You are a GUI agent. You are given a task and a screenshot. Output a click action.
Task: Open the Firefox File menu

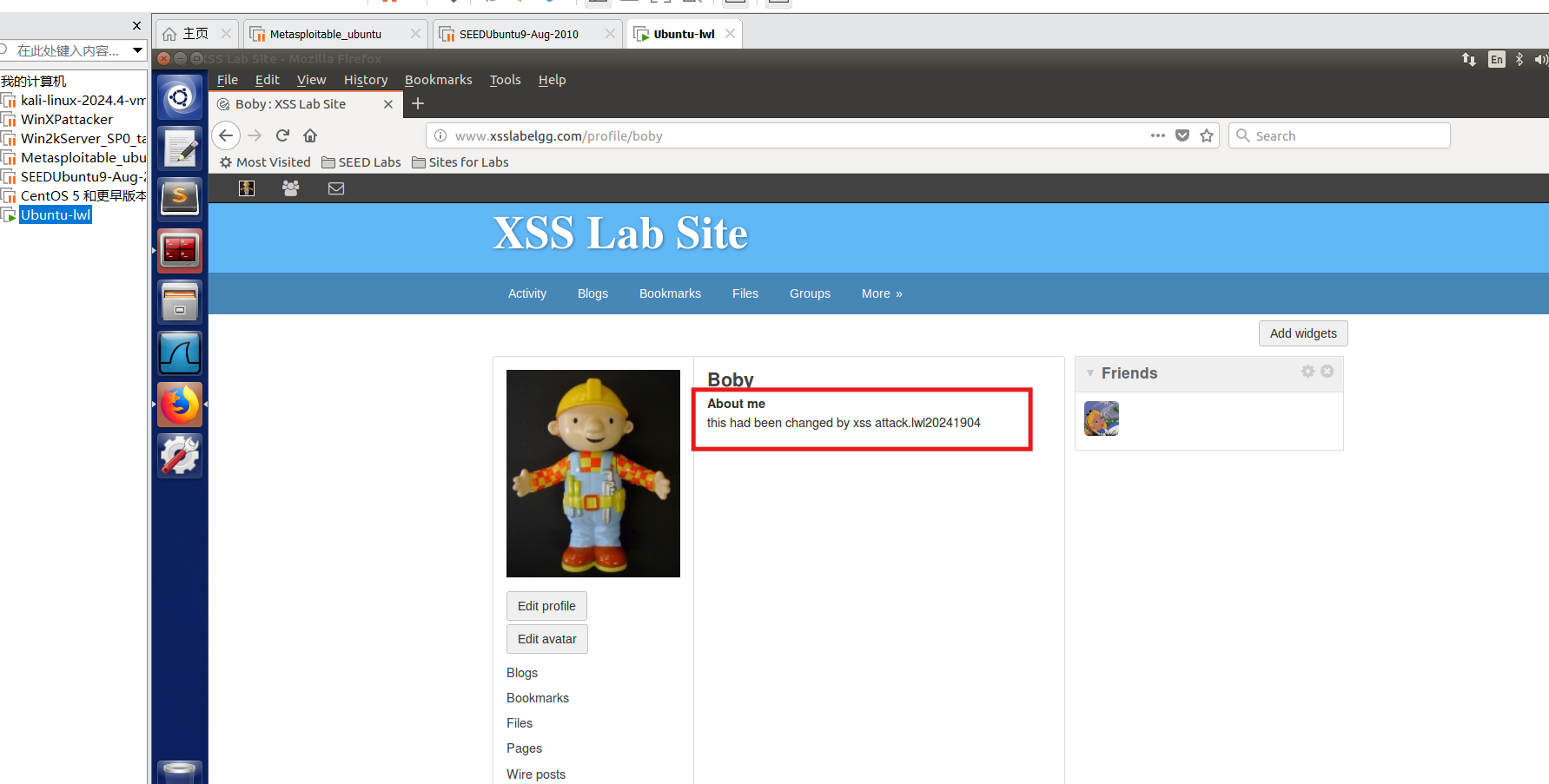tap(228, 80)
